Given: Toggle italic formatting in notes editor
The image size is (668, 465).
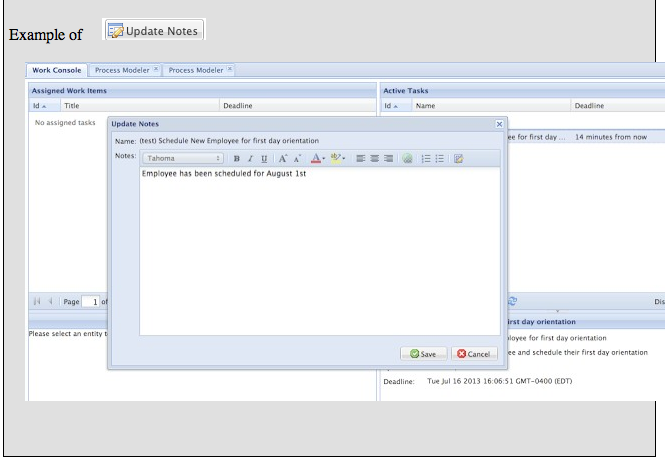Looking at the screenshot, I should coord(250,159).
